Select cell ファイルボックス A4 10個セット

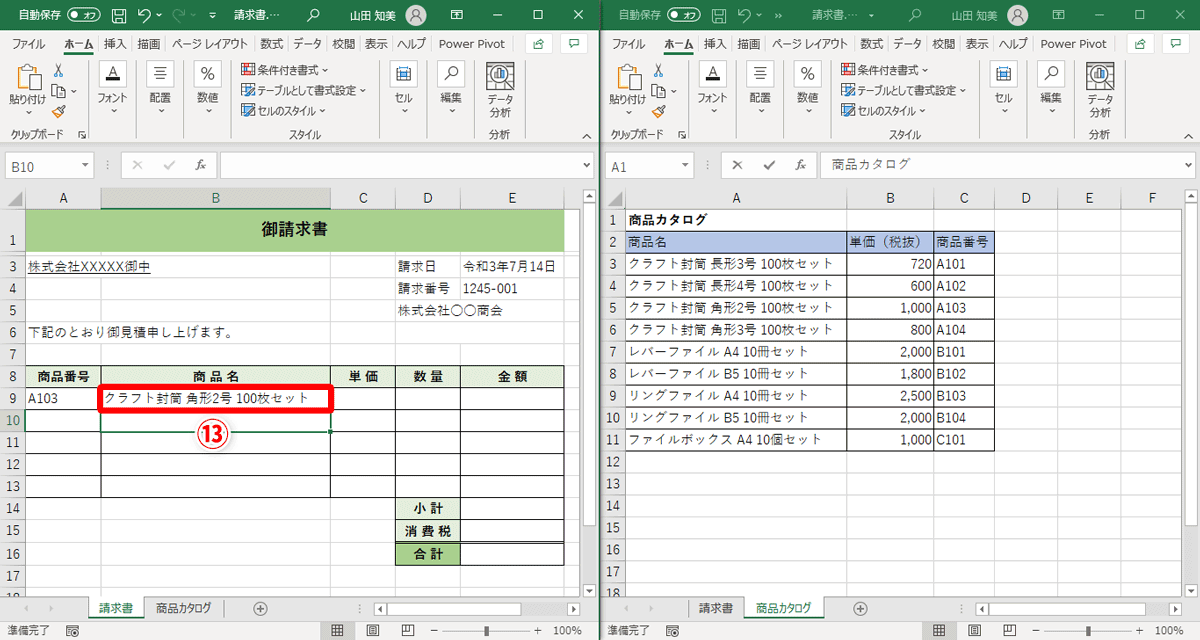(736, 439)
